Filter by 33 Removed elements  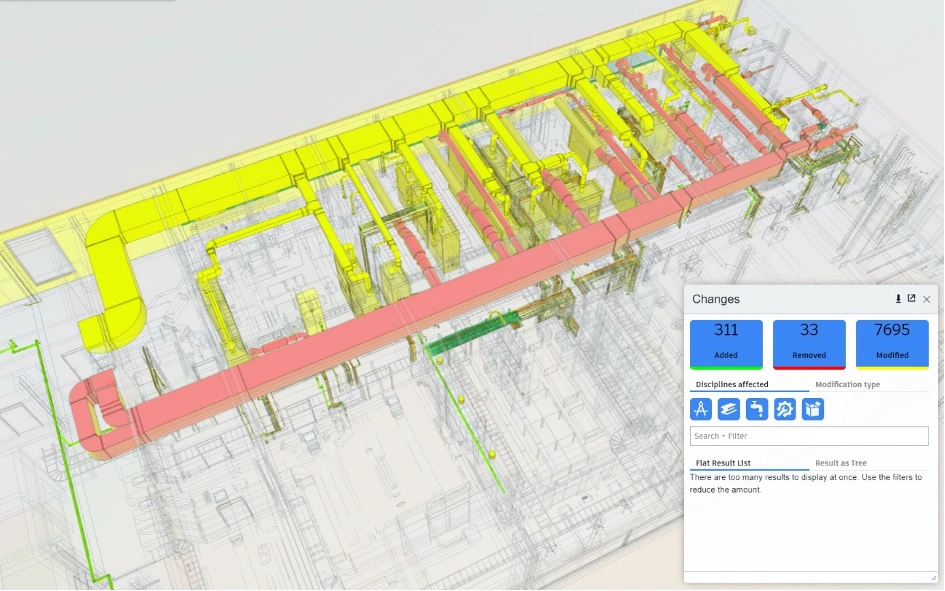click(809, 344)
